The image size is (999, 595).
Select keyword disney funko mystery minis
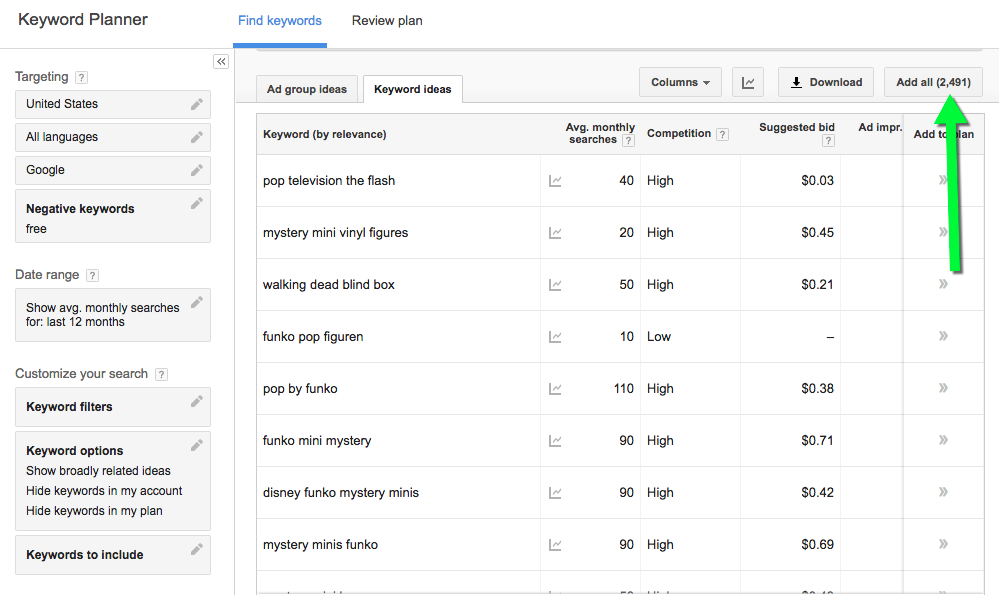pos(341,493)
